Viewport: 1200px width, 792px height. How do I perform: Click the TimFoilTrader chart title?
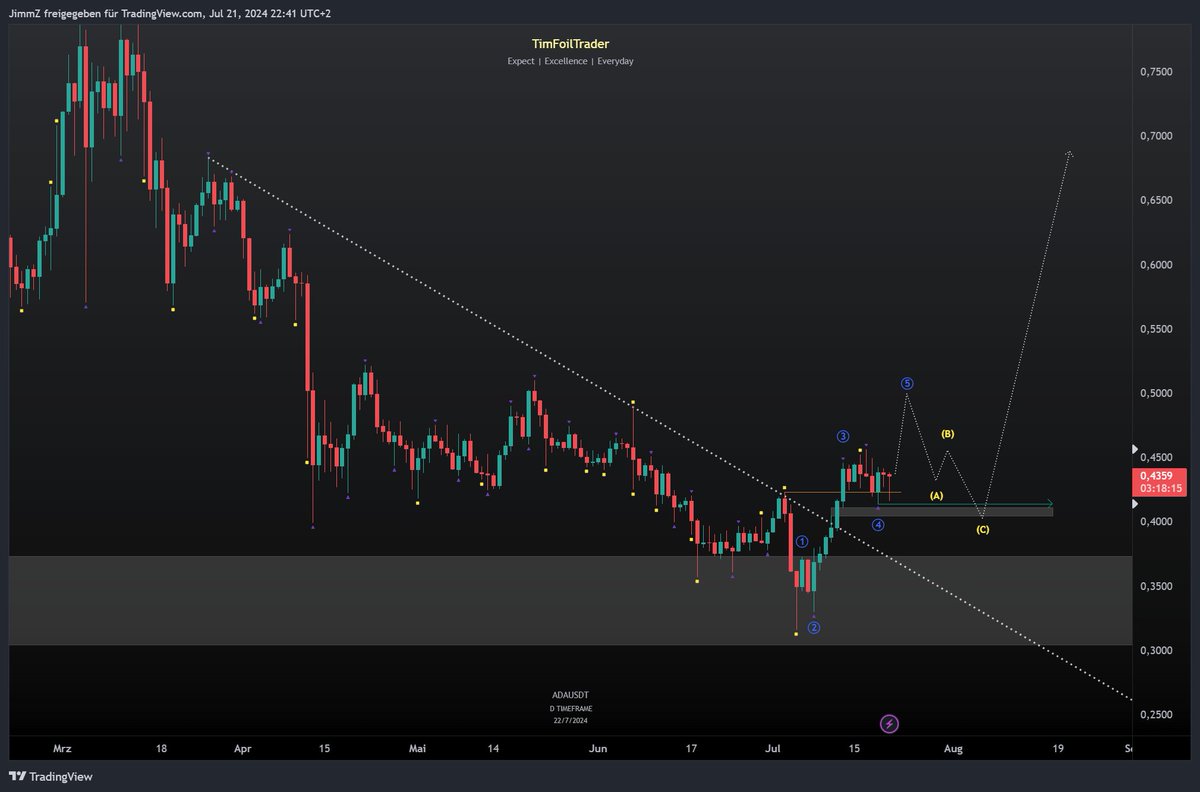[570, 44]
